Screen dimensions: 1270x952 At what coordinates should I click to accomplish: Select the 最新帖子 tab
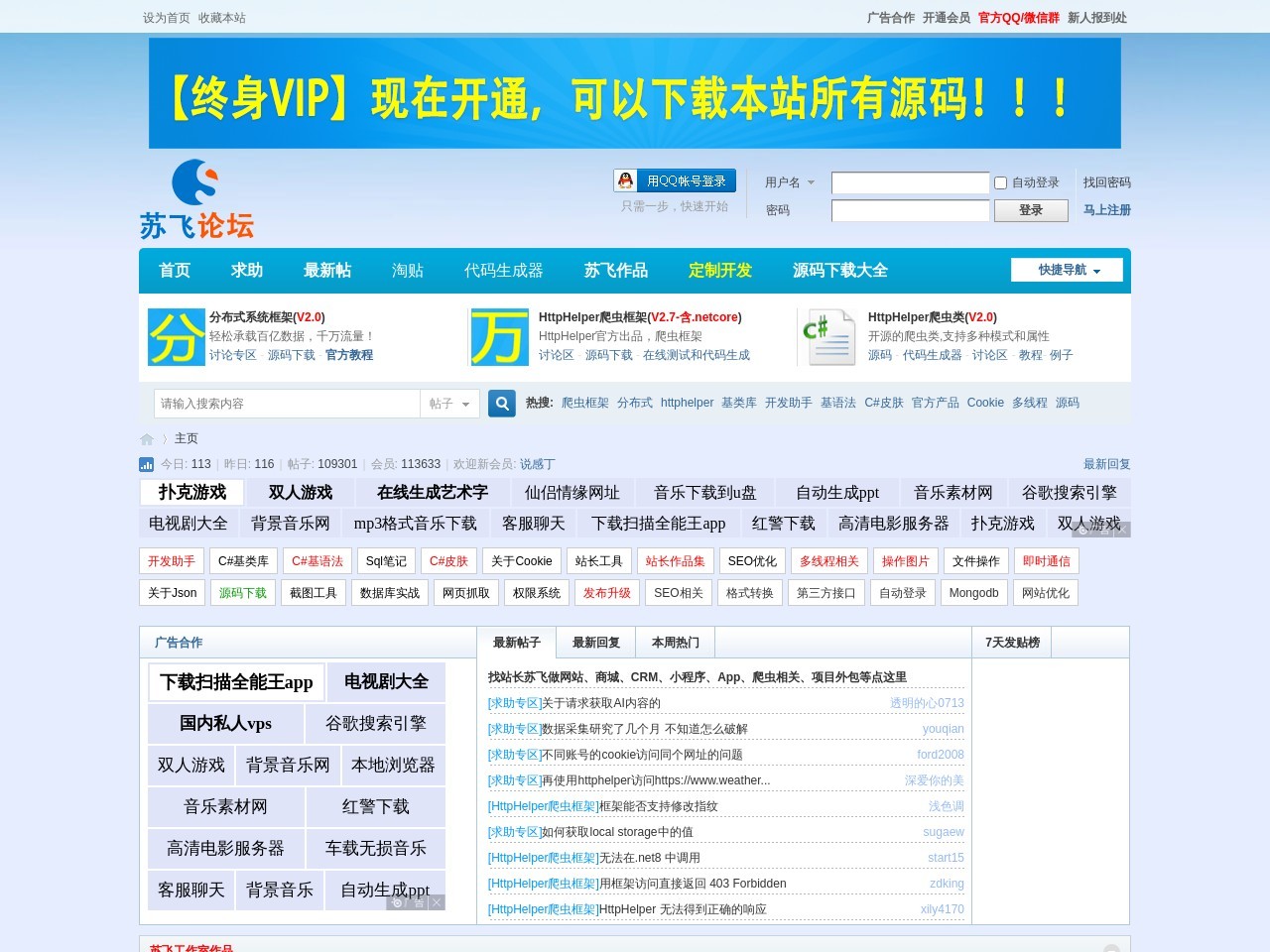pyautogui.click(x=517, y=643)
